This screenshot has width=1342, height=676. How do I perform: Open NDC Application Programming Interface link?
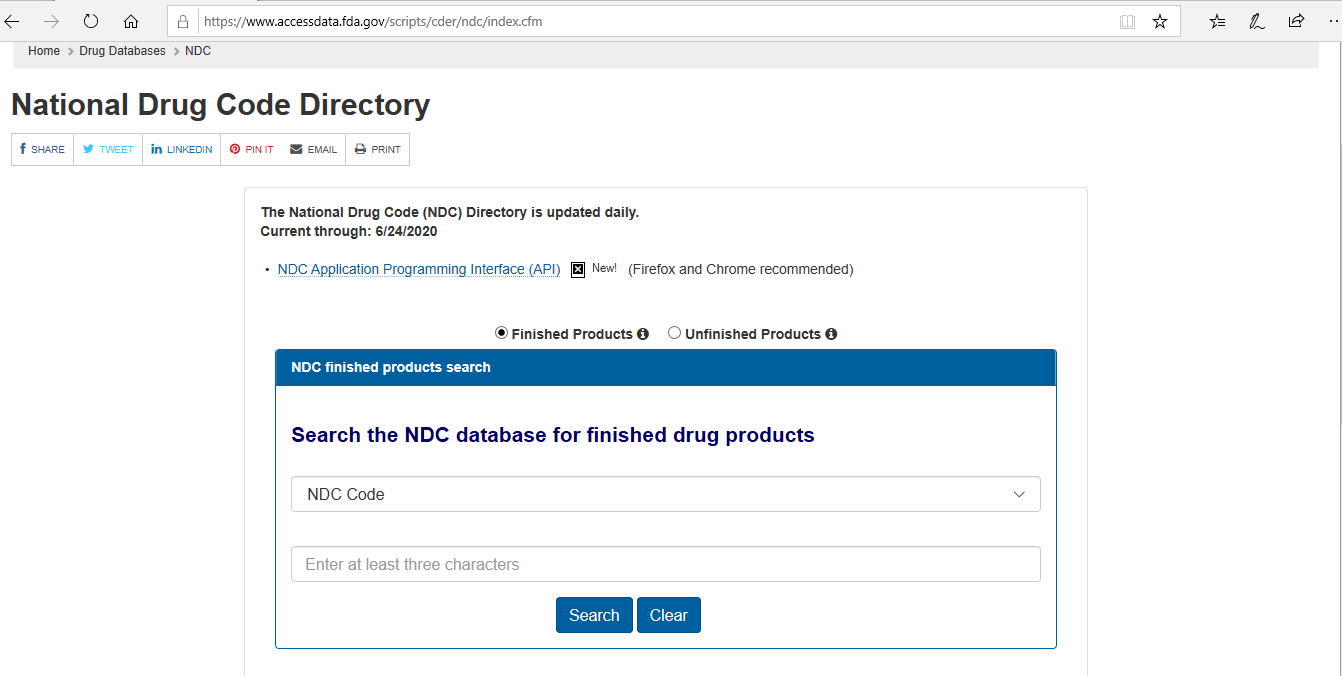tap(418, 269)
